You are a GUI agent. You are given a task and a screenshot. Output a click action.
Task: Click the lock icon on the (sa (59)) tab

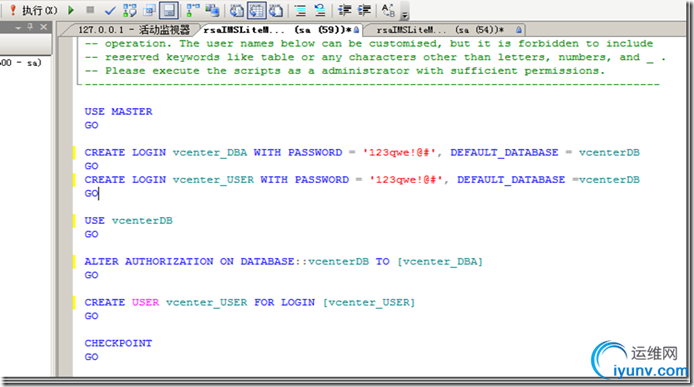[x=356, y=30]
